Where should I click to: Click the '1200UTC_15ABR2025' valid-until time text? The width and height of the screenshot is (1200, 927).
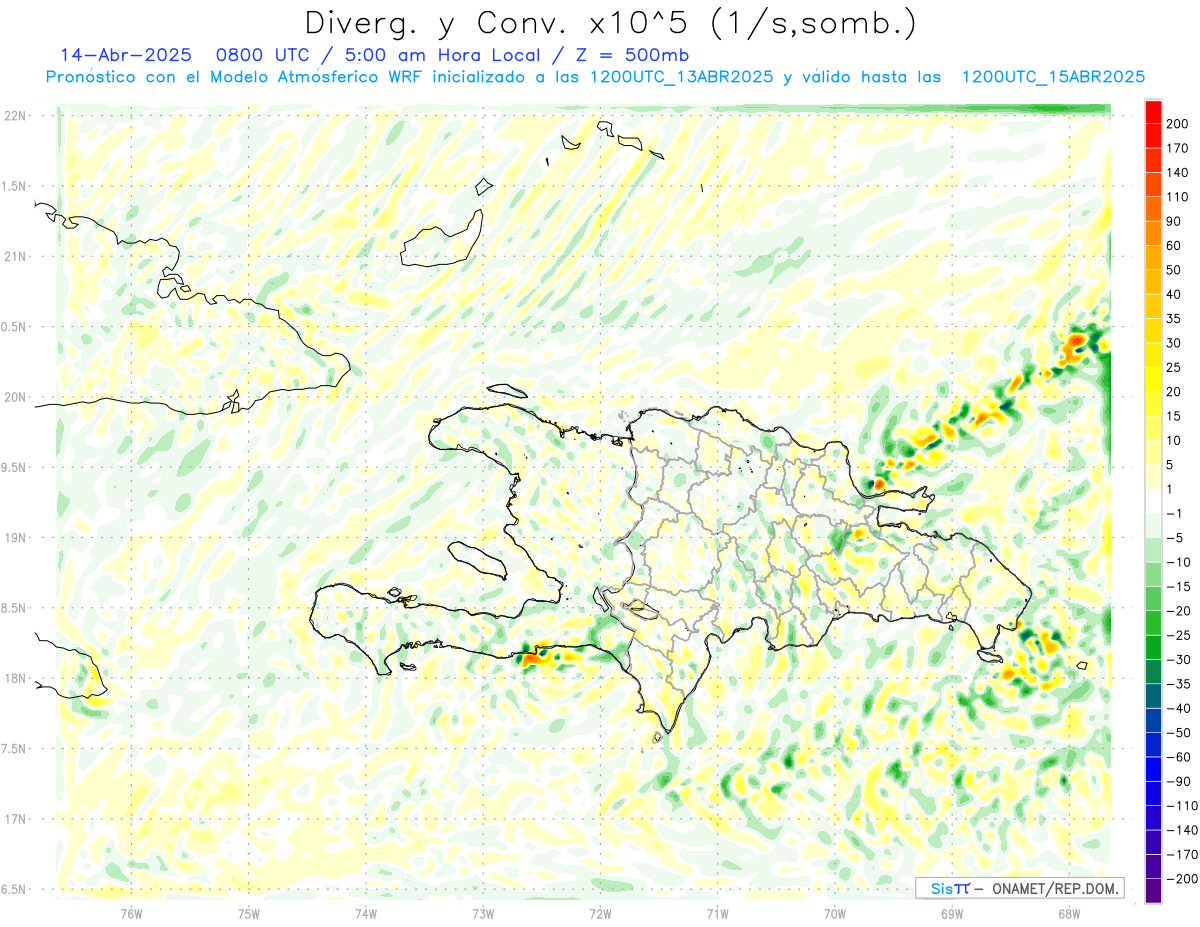(1053, 77)
